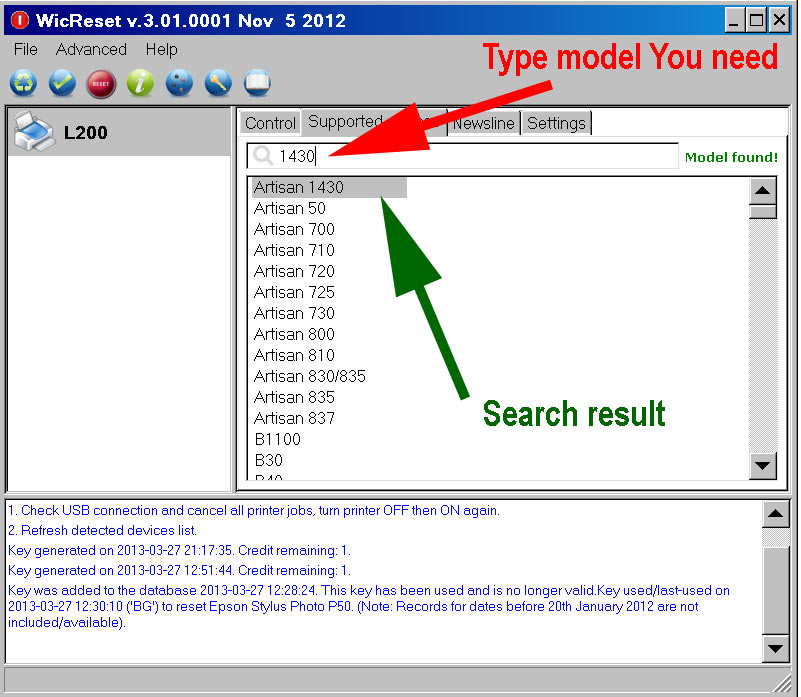801x697 pixels.
Task: Select Artisan 720 in the model list
Action: [294, 271]
